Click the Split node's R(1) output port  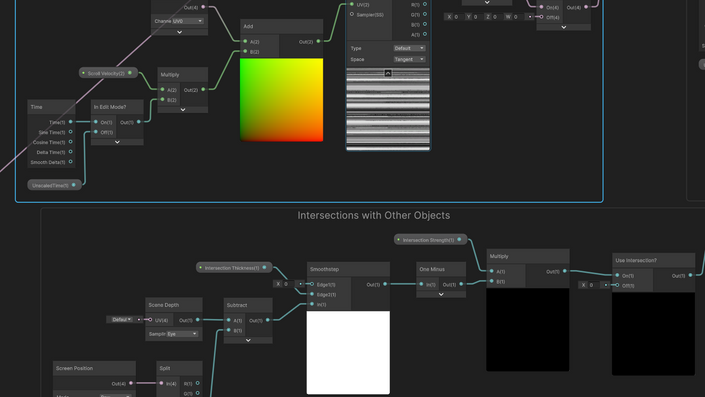tap(197, 383)
